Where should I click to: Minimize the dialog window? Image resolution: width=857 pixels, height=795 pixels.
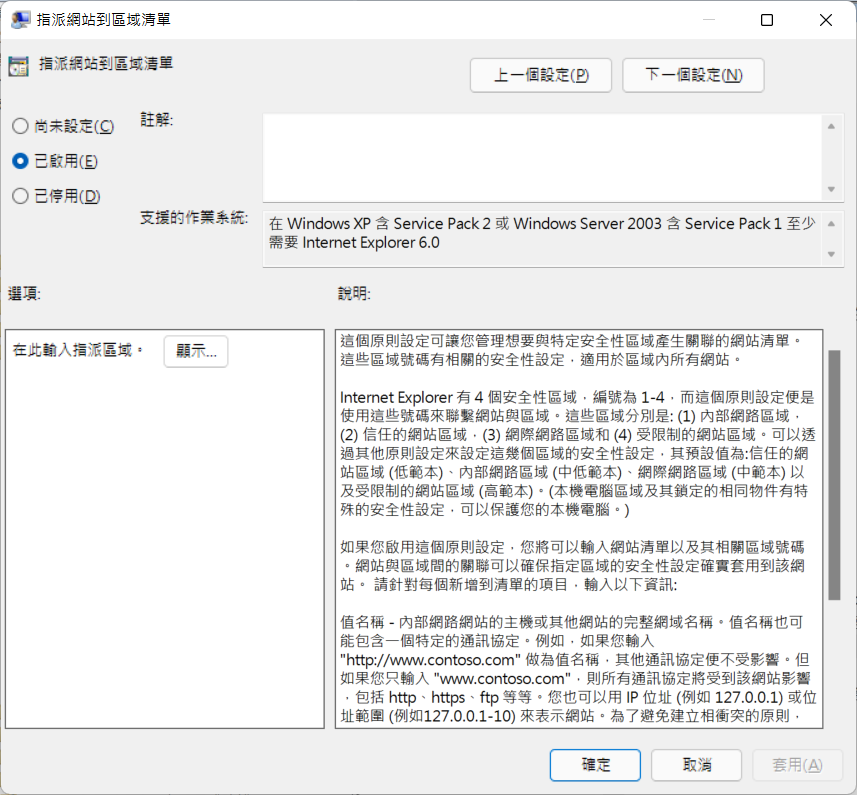pyautogui.click(x=709, y=20)
